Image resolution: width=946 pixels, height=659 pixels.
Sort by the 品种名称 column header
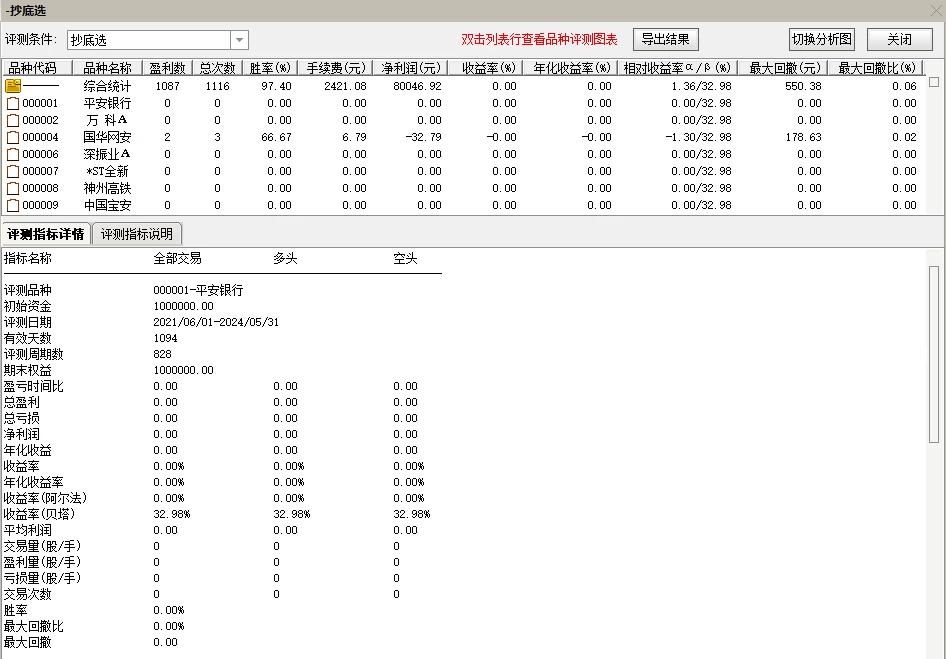(x=107, y=68)
